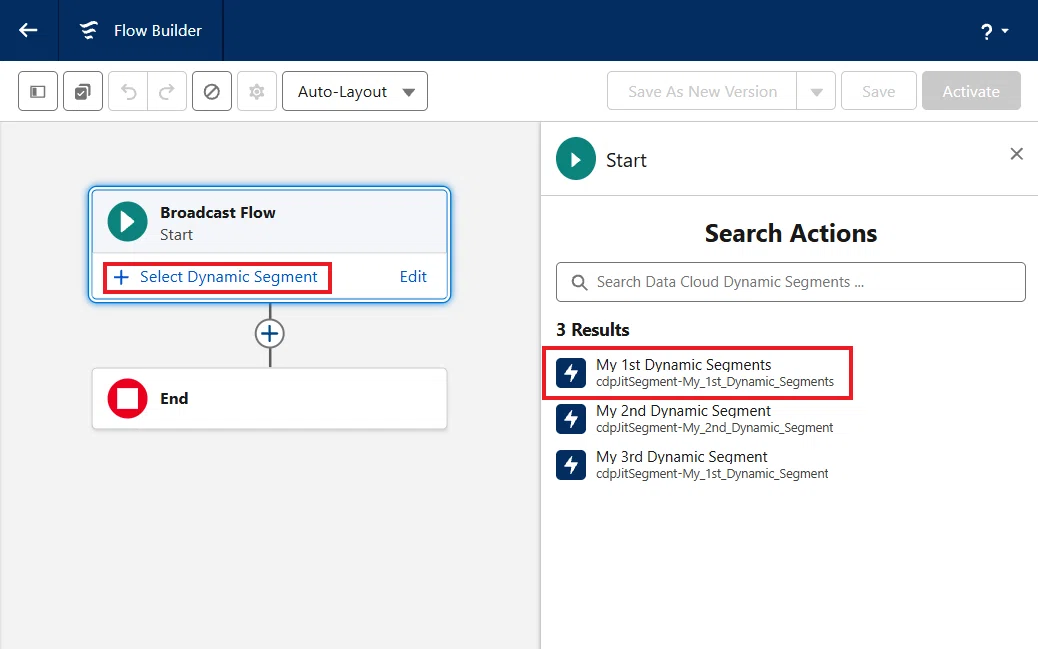This screenshot has width=1038, height=649.
Task: Click Select Dynamic Segment link
Action: click(x=217, y=277)
